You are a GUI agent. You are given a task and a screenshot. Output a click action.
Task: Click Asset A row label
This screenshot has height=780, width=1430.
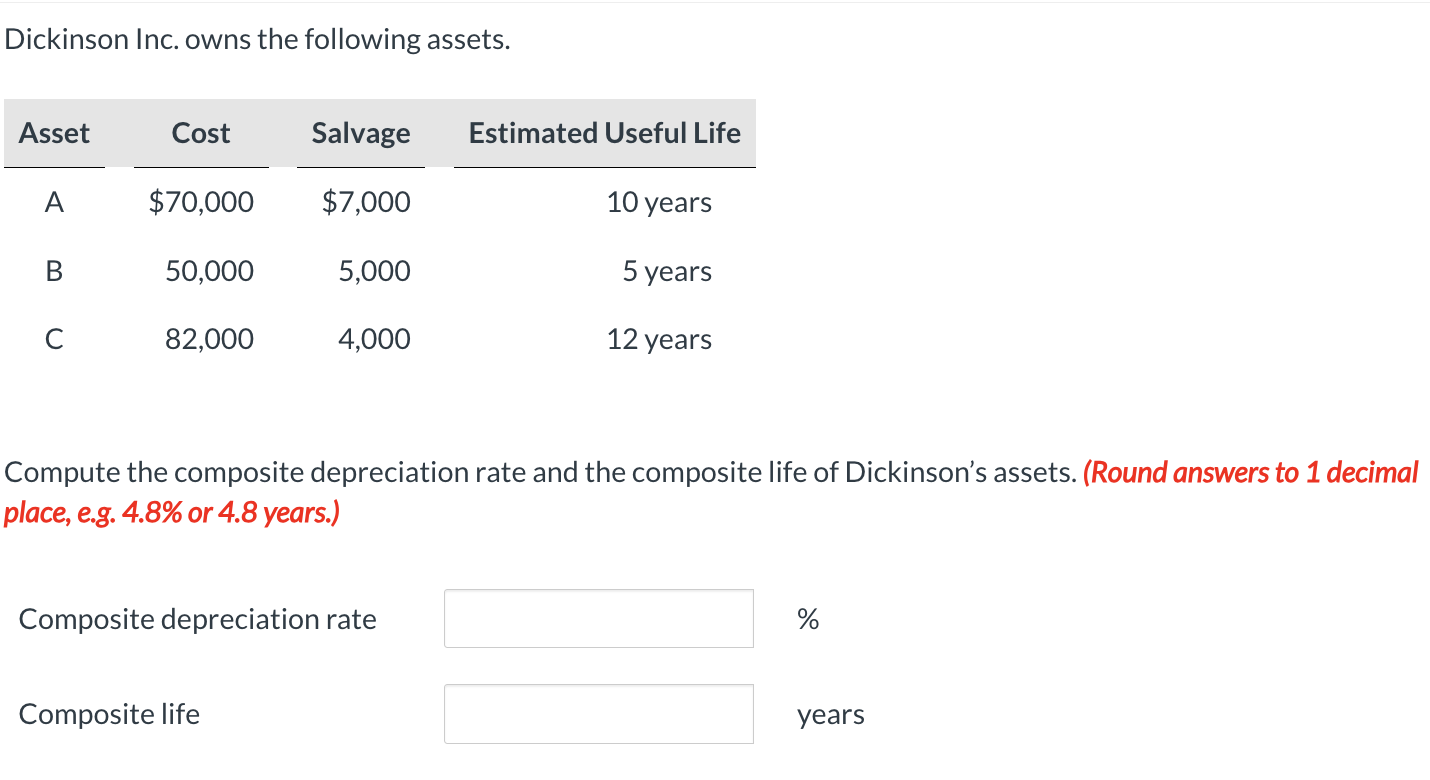coord(53,201)
